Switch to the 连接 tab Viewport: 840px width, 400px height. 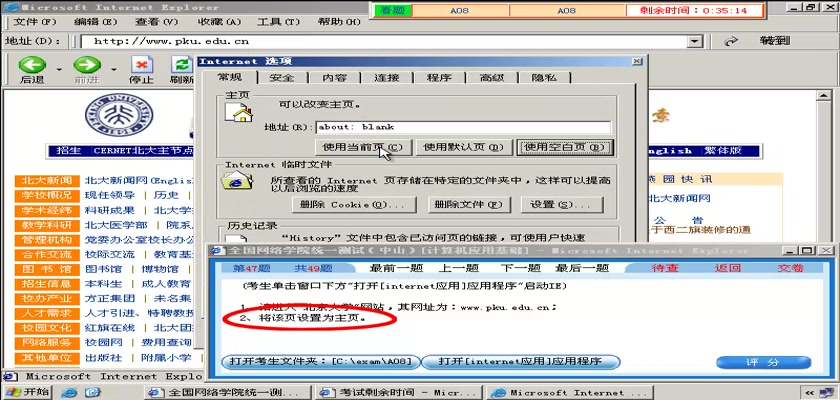click(387, 78)
